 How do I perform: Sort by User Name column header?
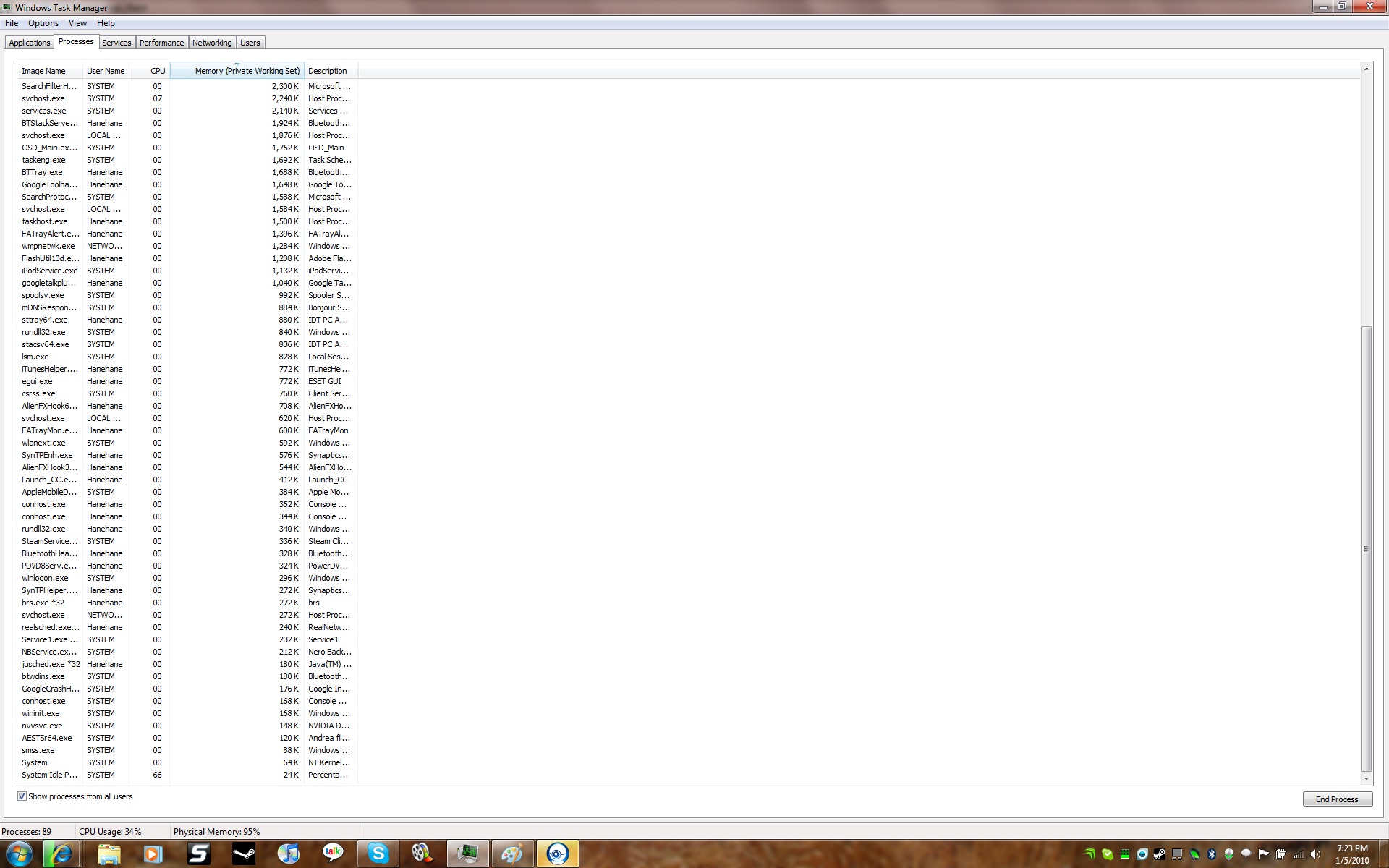(x=106, y=71)
